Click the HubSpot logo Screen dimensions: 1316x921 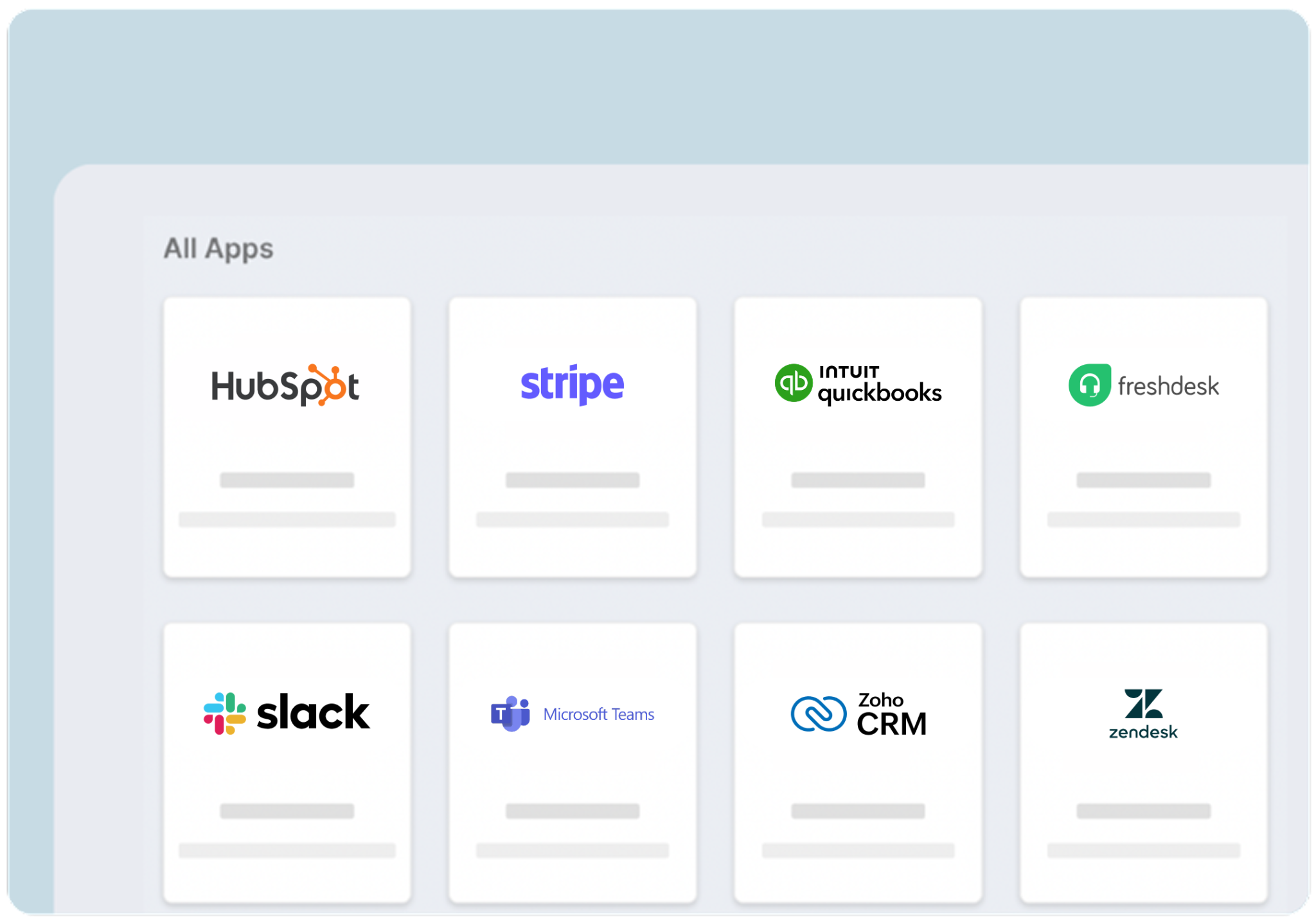point(285,385)
